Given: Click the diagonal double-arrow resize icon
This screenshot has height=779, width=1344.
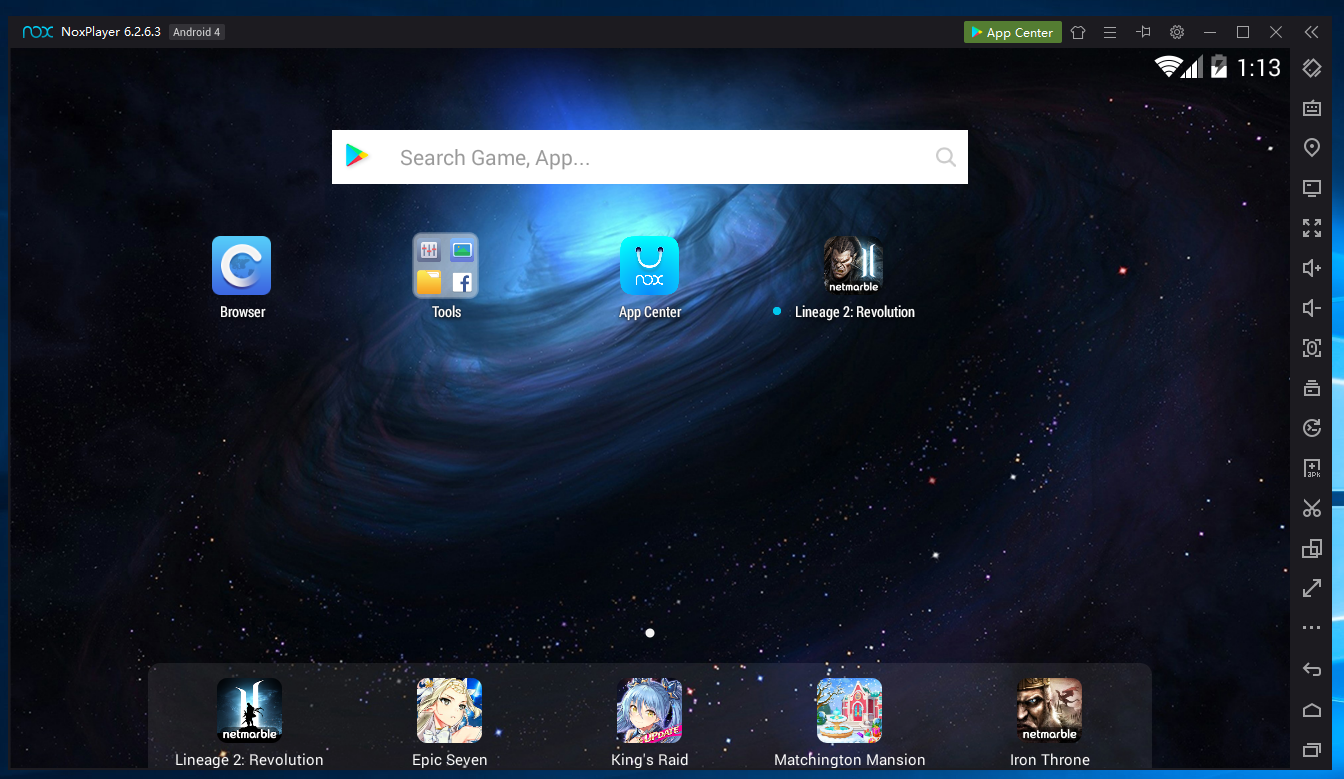Looking at the screenshot, I should (x=1312, y=588).
